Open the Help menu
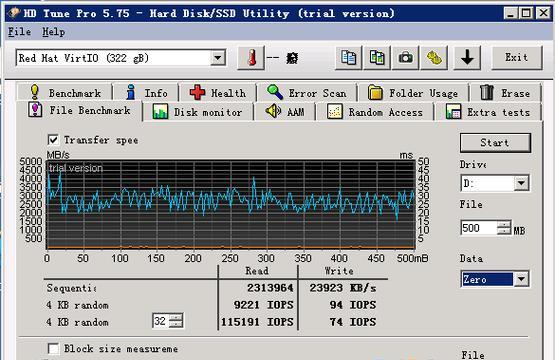The height and width of the screenshot is (360, 555). [x=54, y=32]
